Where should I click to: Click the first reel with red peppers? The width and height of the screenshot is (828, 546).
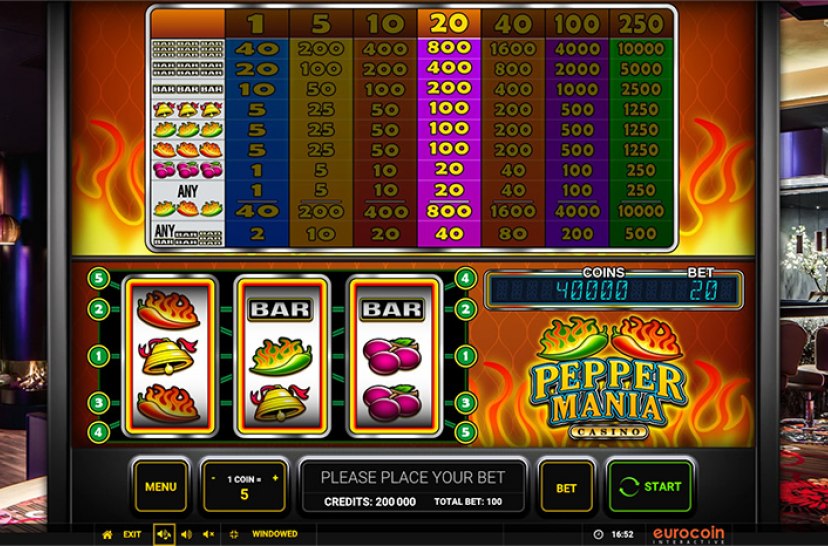(170, 357)
